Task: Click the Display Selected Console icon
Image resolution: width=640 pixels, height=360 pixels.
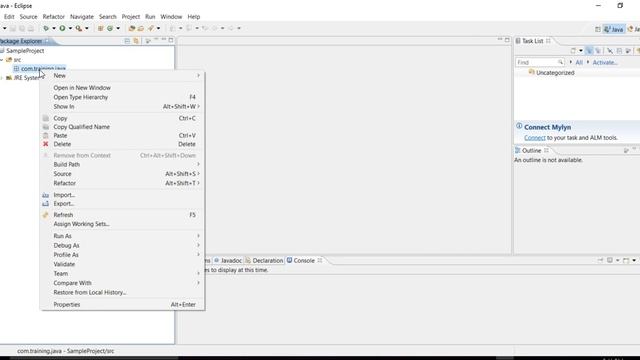Action: pyautogui.click(x=609, y=260)
